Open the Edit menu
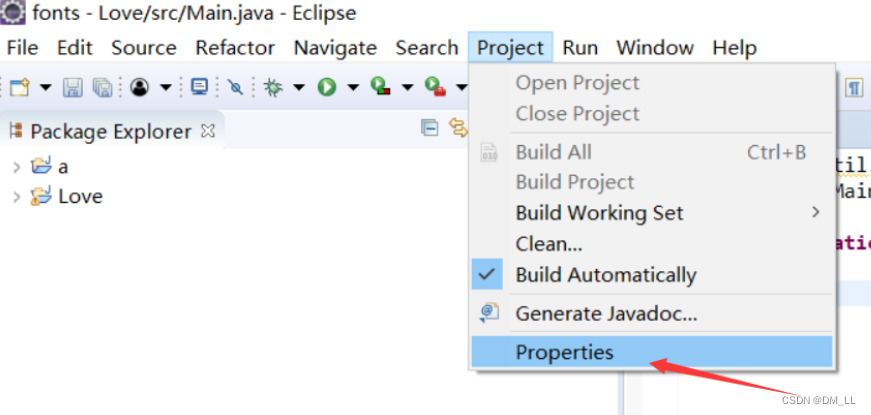The image size is (871, 415). point(74,48)
